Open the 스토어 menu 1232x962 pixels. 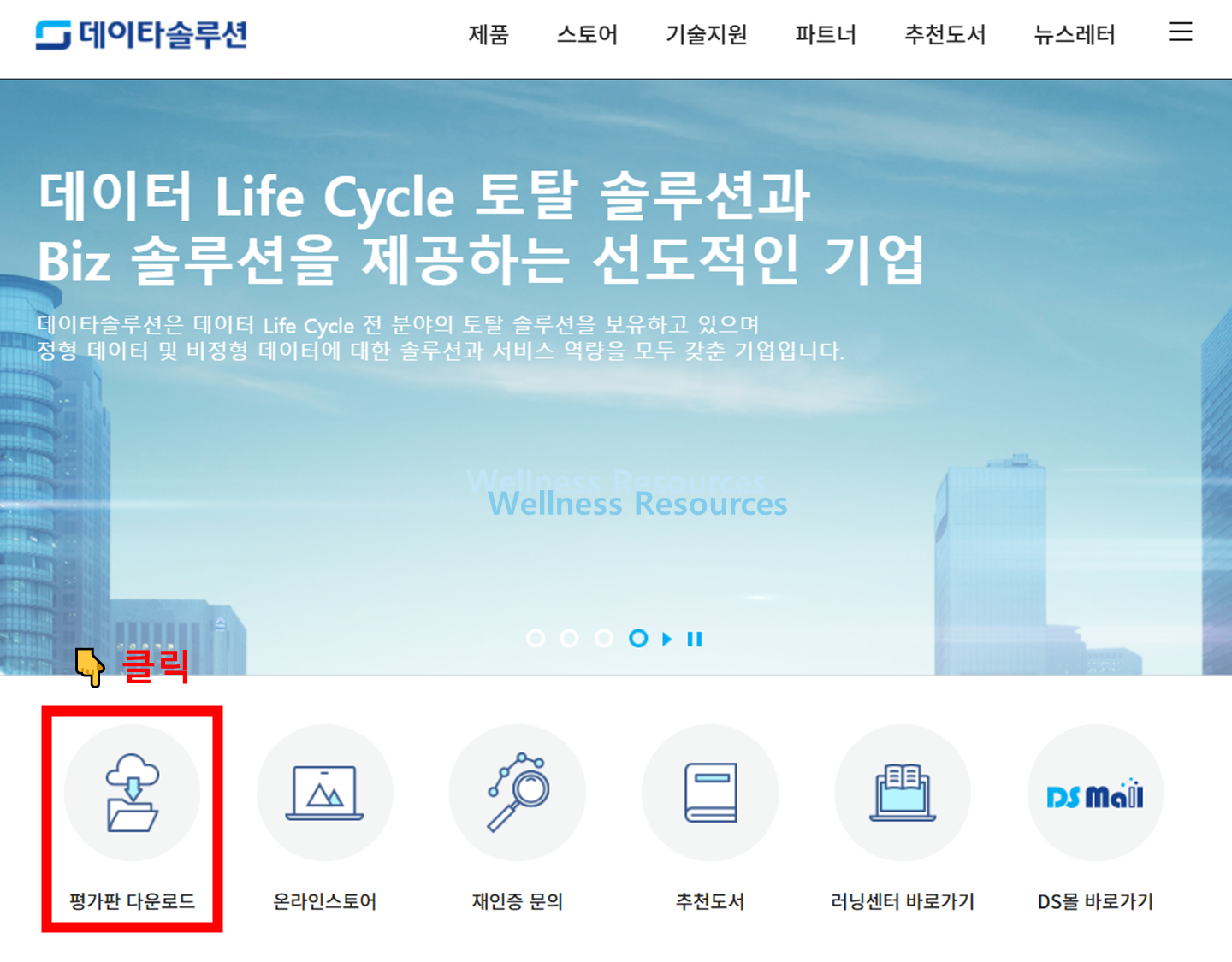587,34
